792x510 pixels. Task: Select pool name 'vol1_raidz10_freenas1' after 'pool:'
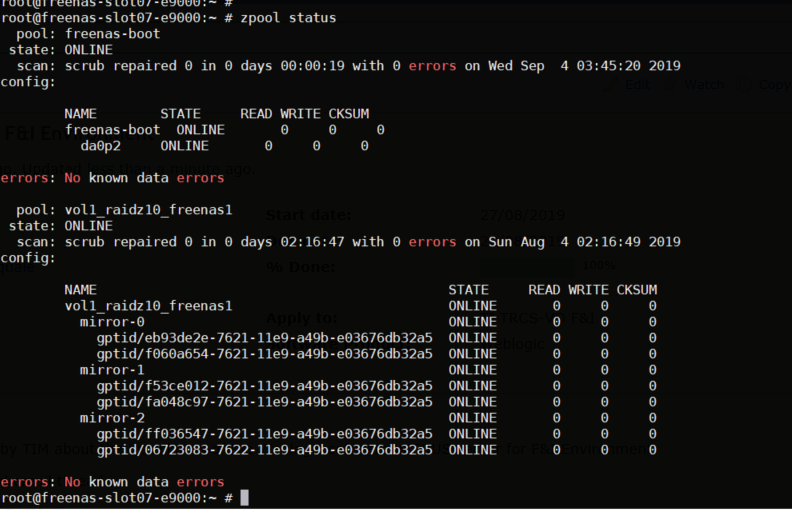tap(148, 210)
